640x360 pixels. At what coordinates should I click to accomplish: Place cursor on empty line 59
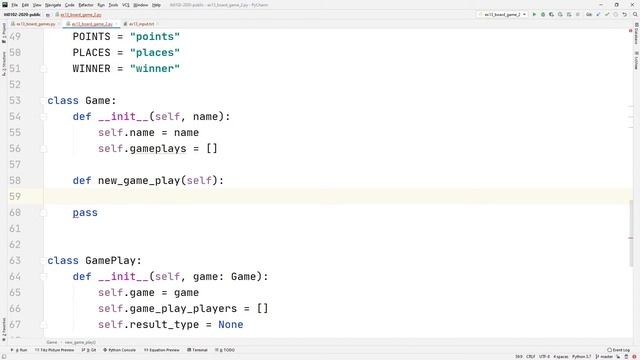click(x=338, y=196)
